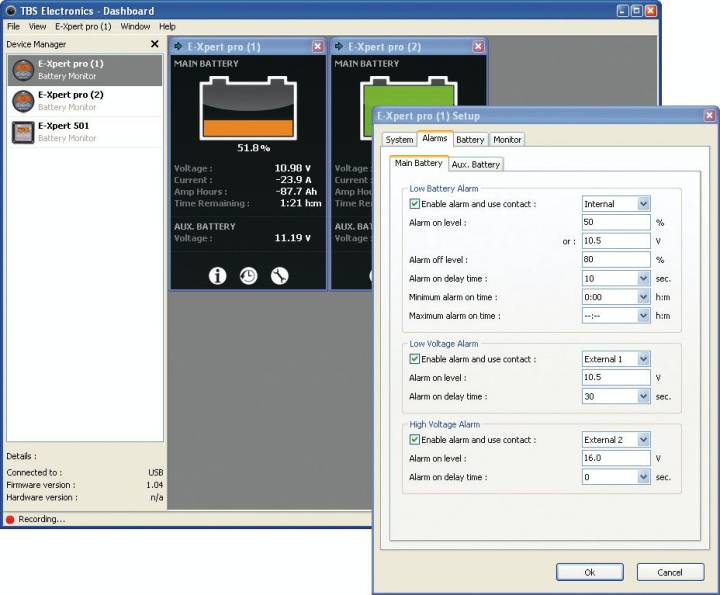Open Low Battery Alarm contact dropdown (Internal)
720x595 pixels.
643,204
